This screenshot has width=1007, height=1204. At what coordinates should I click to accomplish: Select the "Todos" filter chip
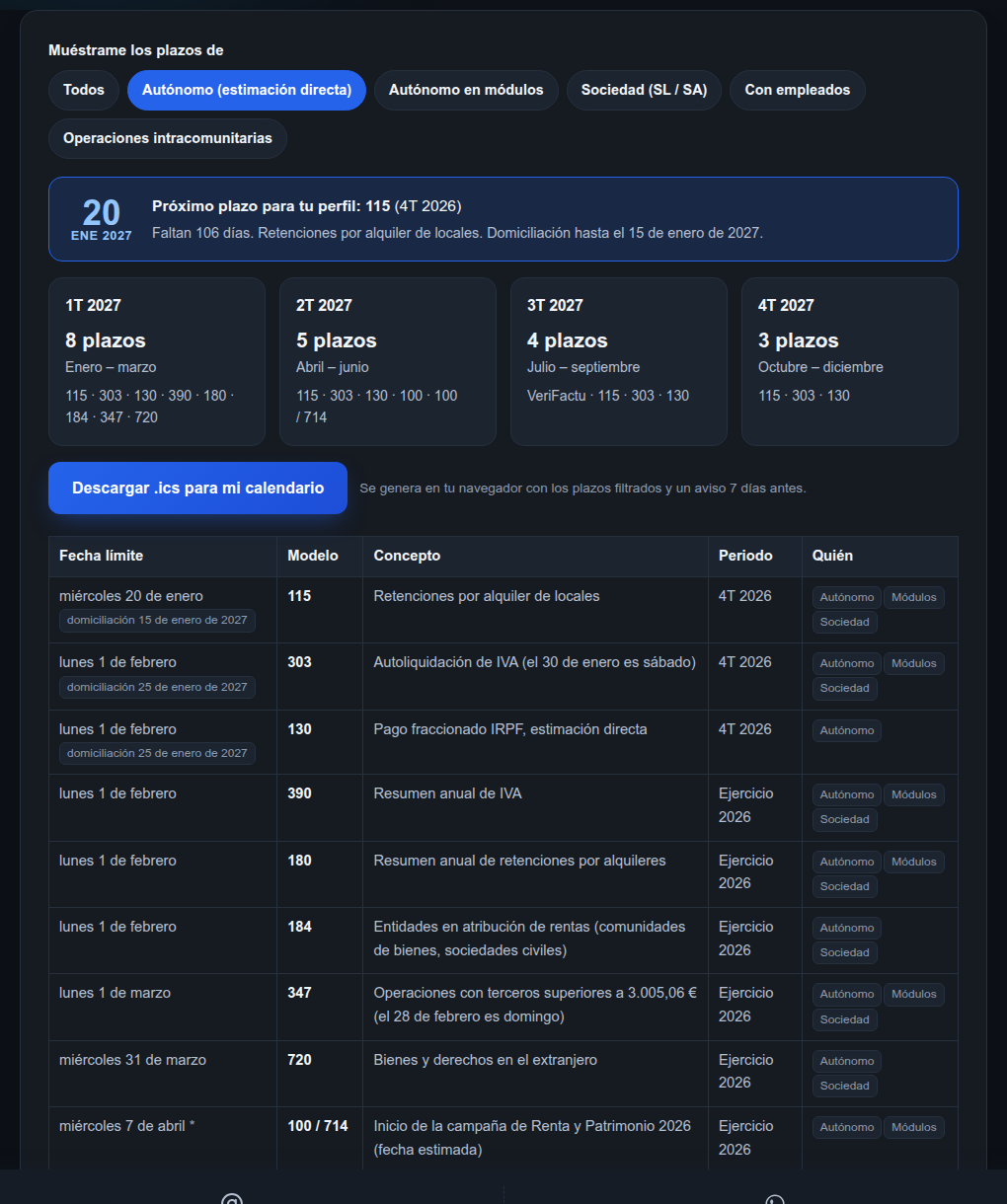pyautogui.click(x=84, y=90)
